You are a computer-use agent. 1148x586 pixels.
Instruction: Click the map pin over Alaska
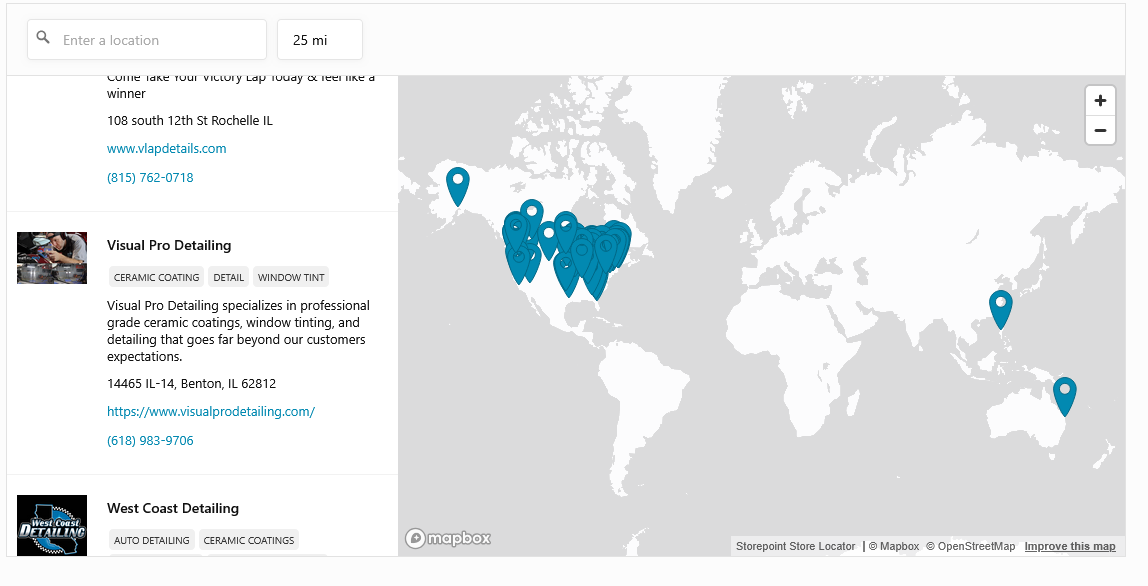coord(457,185)
